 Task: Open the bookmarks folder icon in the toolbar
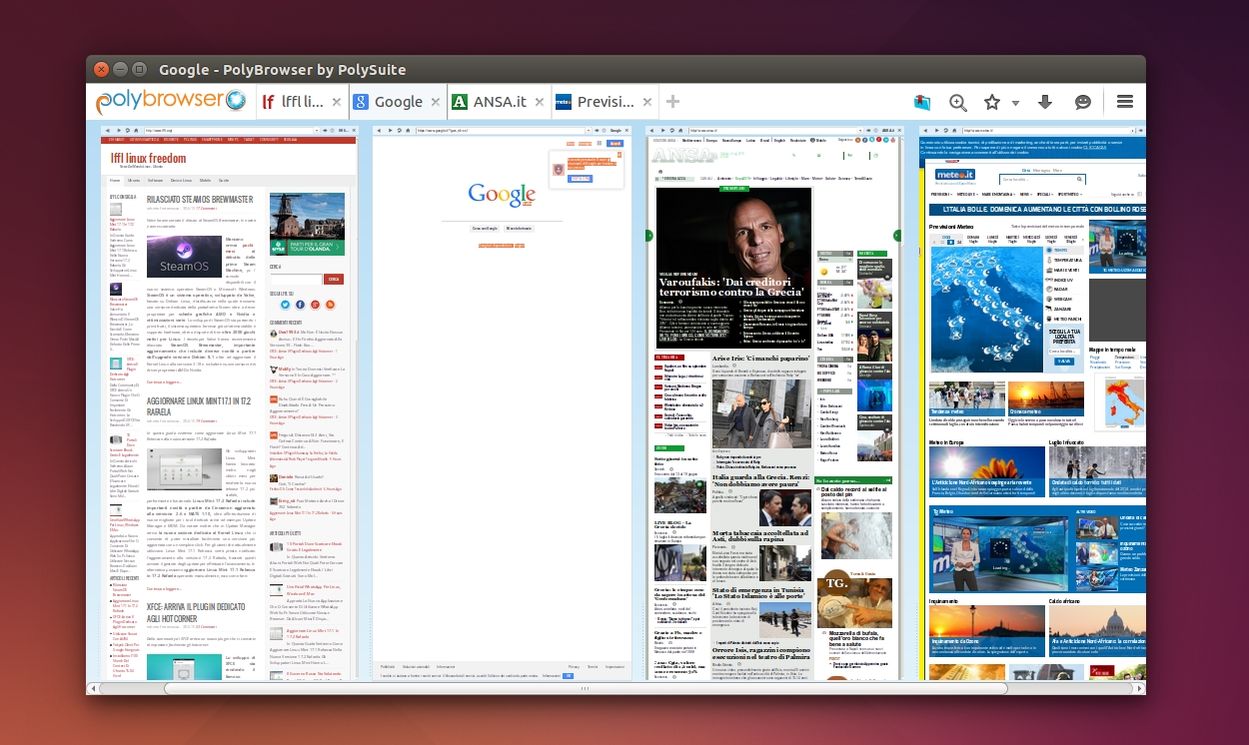click(x=922, y=101)
